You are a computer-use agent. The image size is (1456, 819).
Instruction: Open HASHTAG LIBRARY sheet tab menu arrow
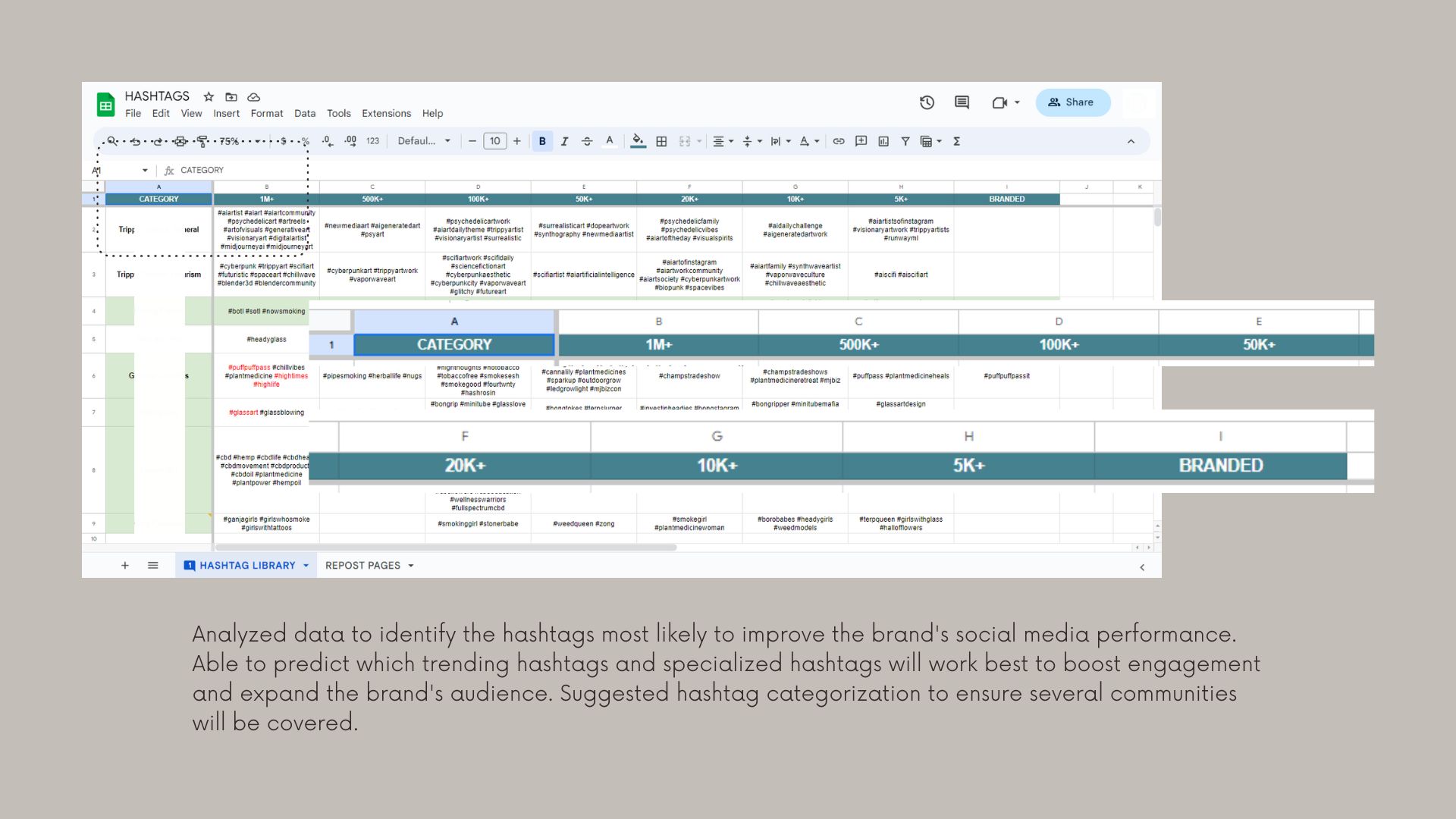306,566
